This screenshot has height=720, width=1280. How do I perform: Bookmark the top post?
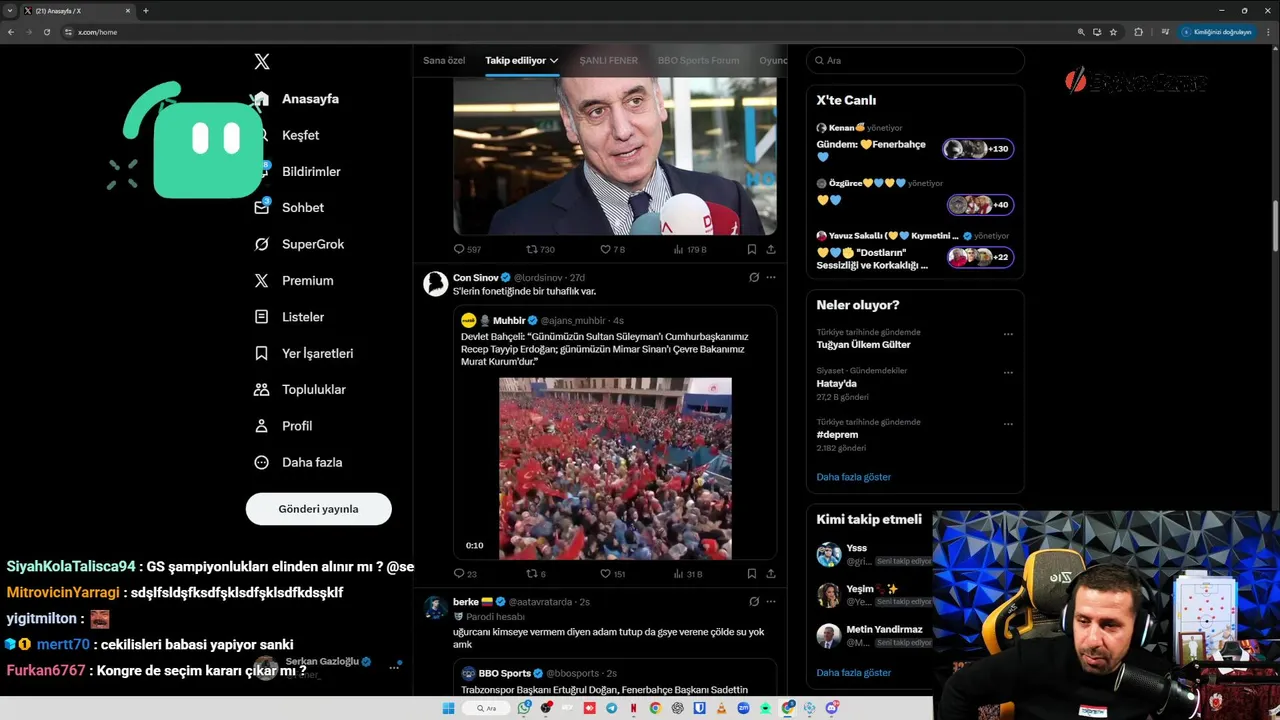[751, 249]
